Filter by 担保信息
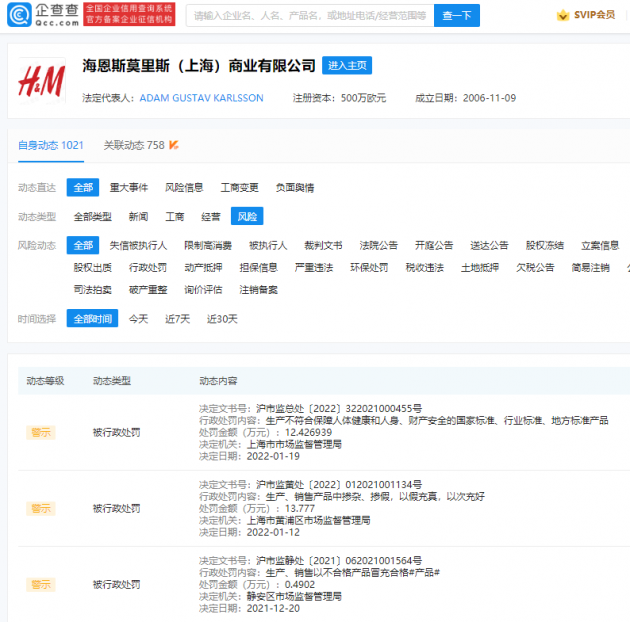 click(259, 268)
